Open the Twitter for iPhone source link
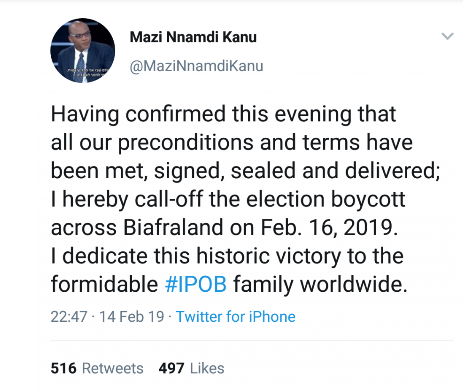Viewport: 463px width, 391px height. (236, 317)
